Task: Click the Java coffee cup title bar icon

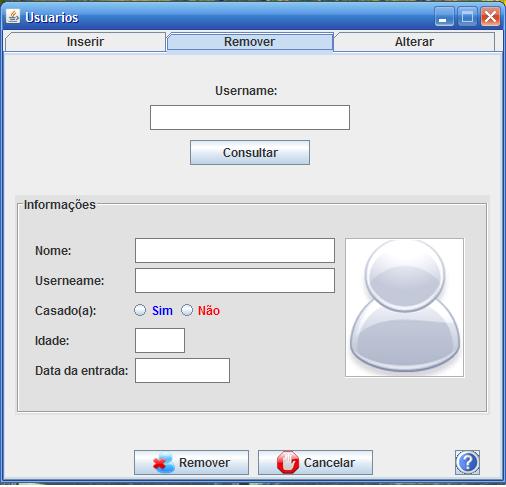Action: coord(13,16)
